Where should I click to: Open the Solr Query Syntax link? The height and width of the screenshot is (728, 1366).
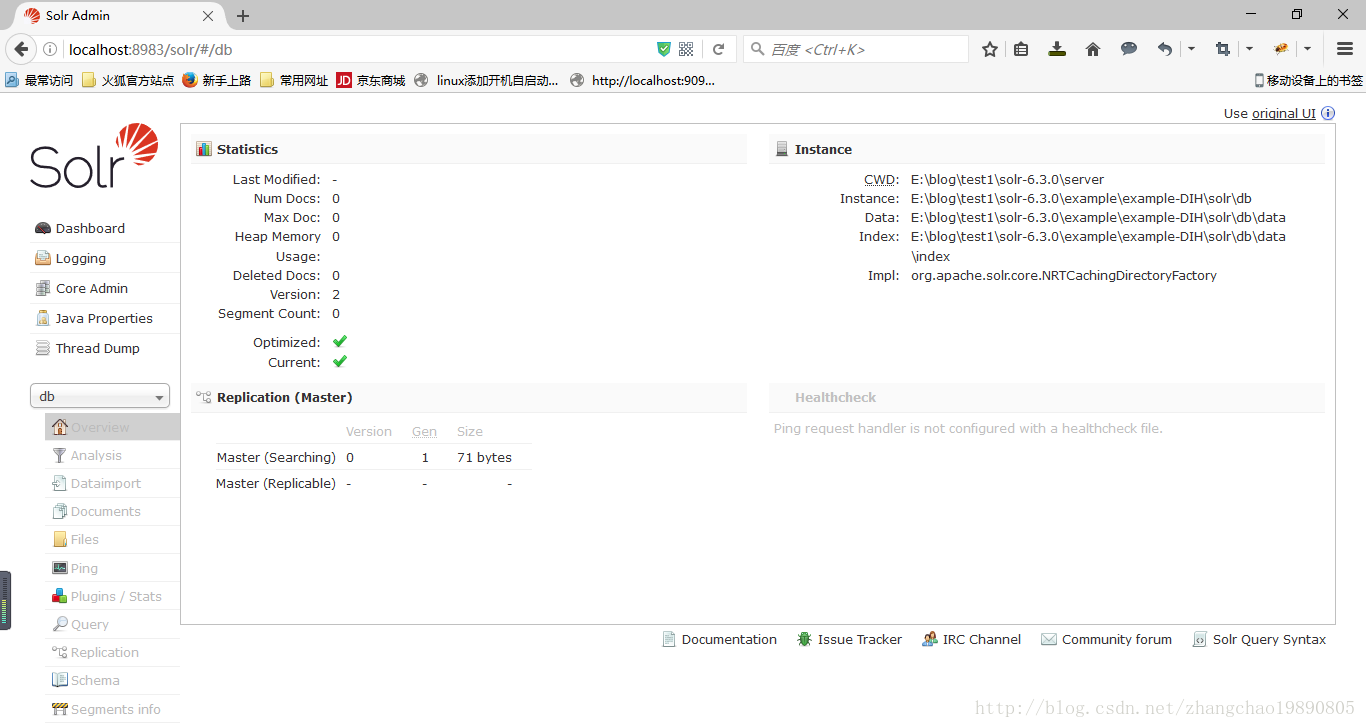[x=1269, y=639]
